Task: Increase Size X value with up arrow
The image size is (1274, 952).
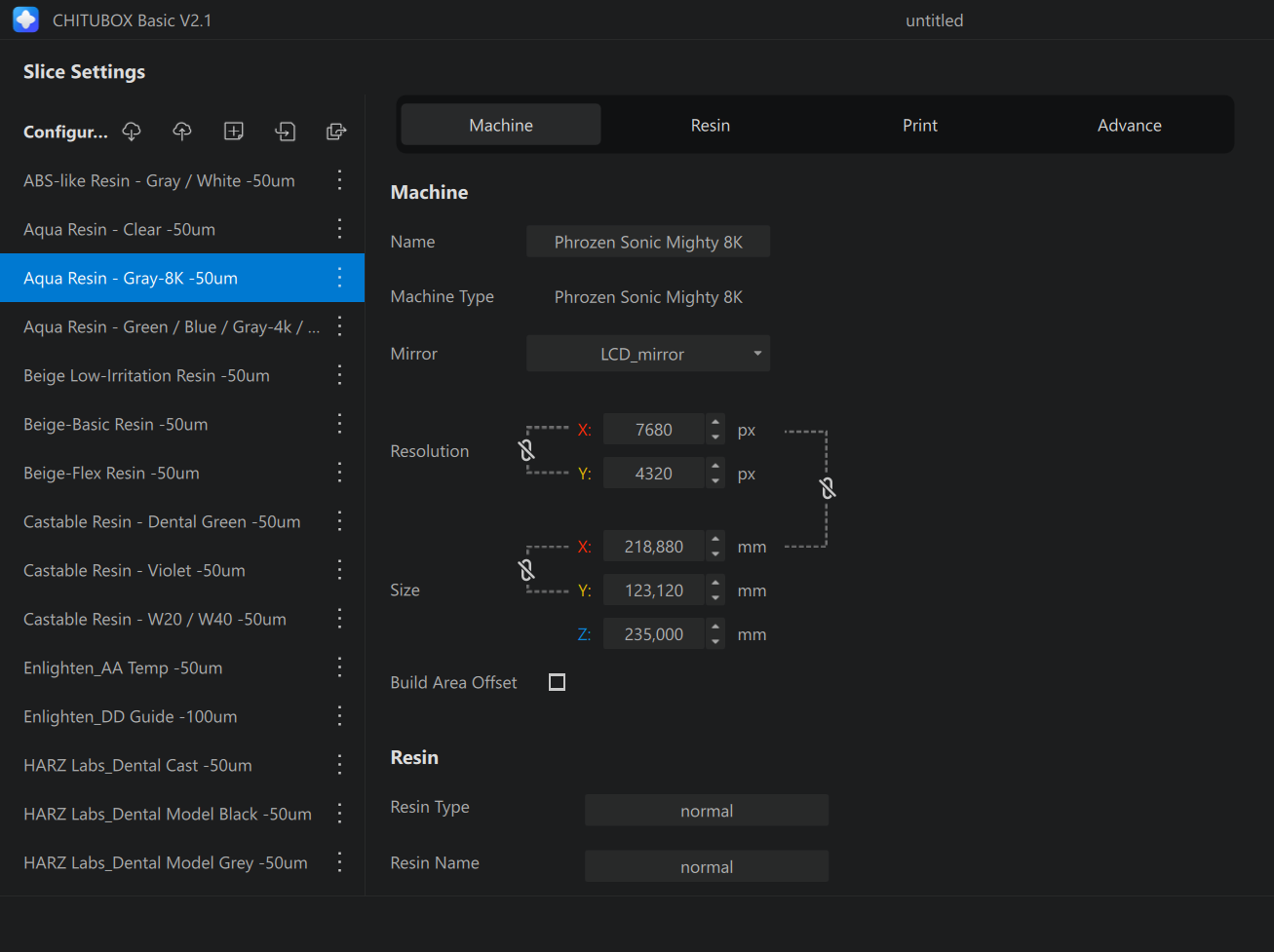Action: tap(715, 539)
